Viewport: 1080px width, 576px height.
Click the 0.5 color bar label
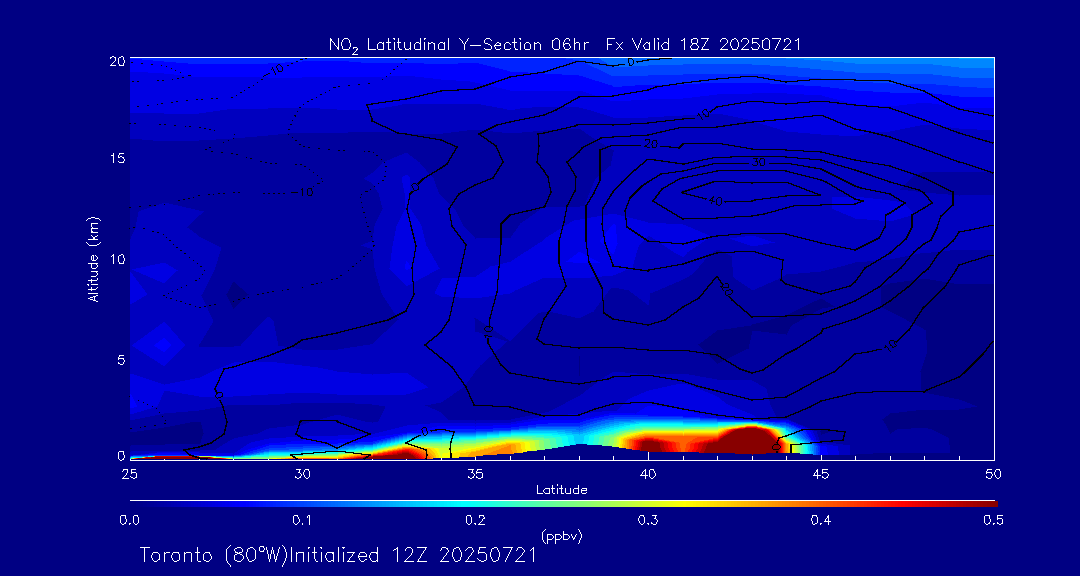tap(994, 520)
